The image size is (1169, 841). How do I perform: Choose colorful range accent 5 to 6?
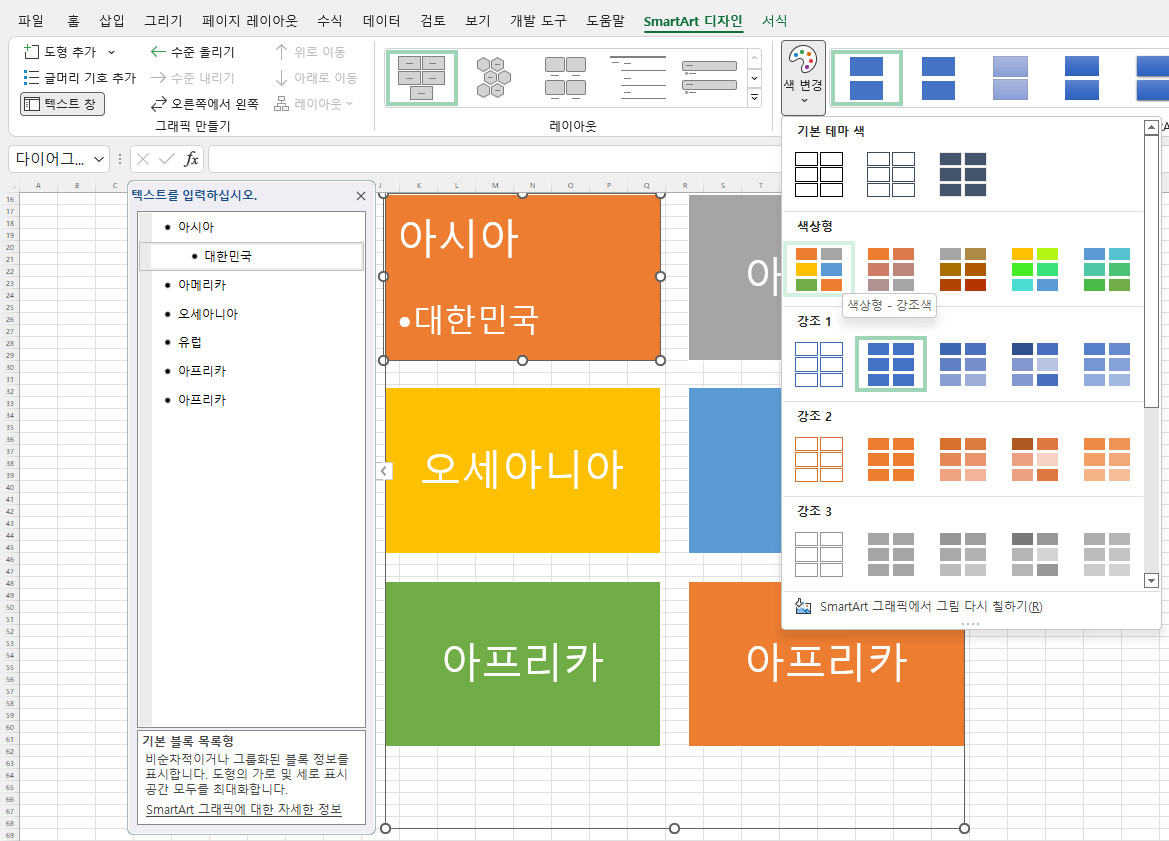pyautogui.click(x=1106, y=269)
